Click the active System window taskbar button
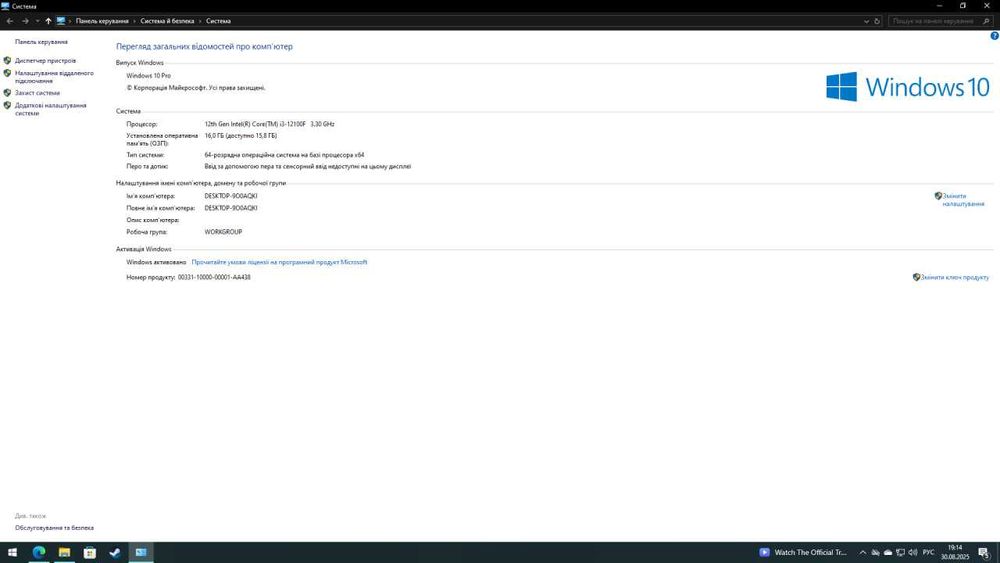The image size is (1000, 563). coord(141,552)
